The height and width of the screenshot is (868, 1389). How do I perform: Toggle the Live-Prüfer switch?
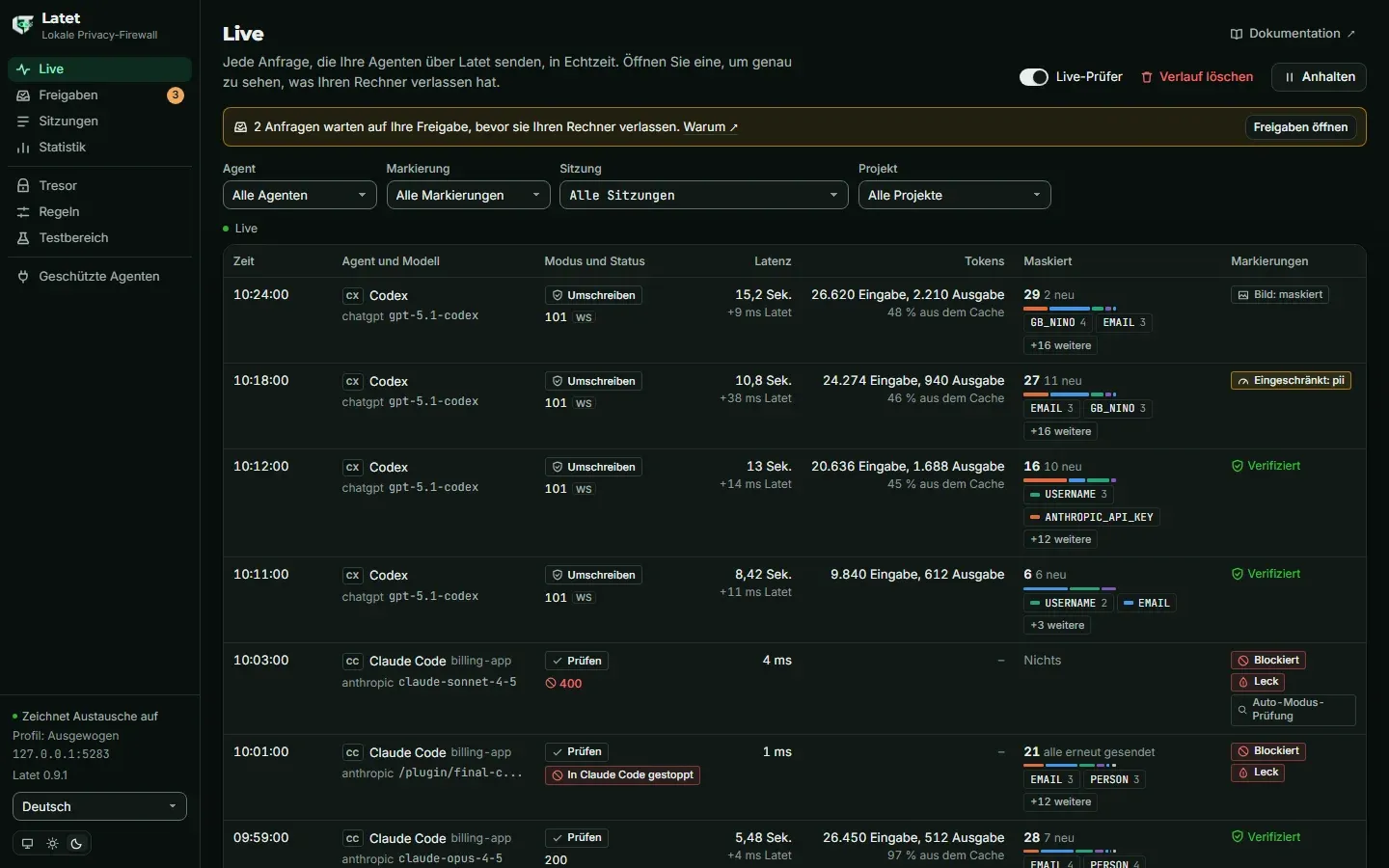[1034, 77]
